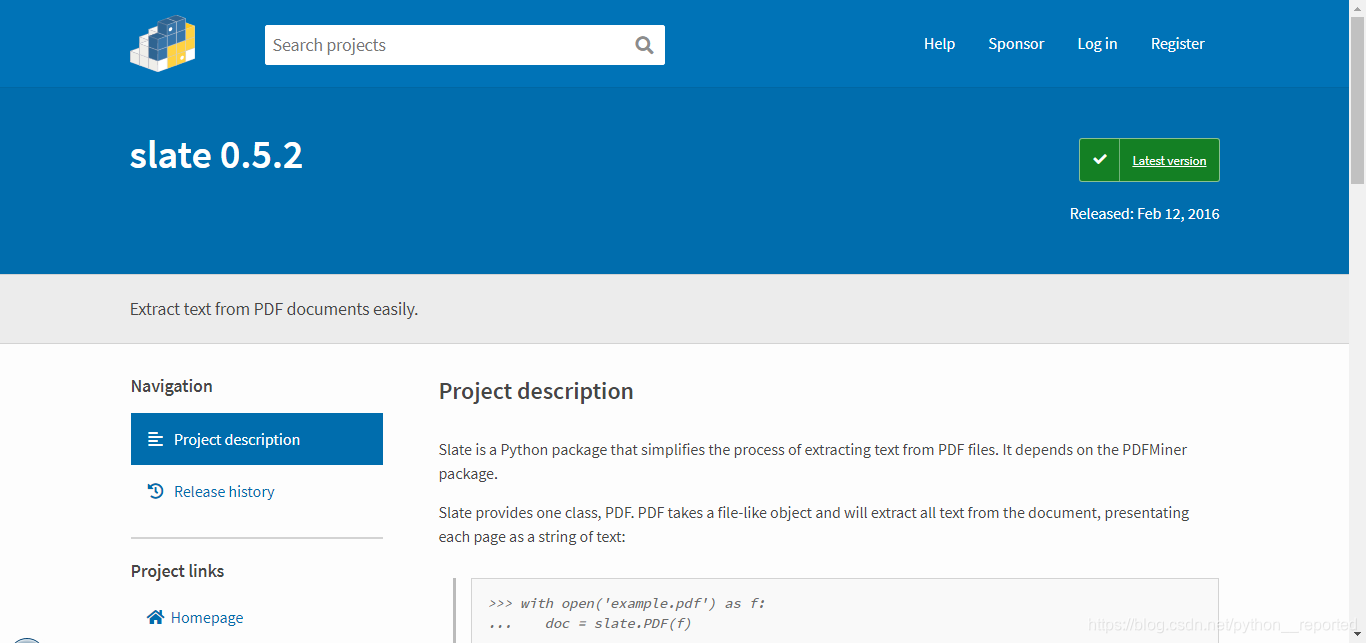This screenshot has width=1366, height=643.
Task: Click the page vertical scrollbar thumb
Action: coord(1357,100)
